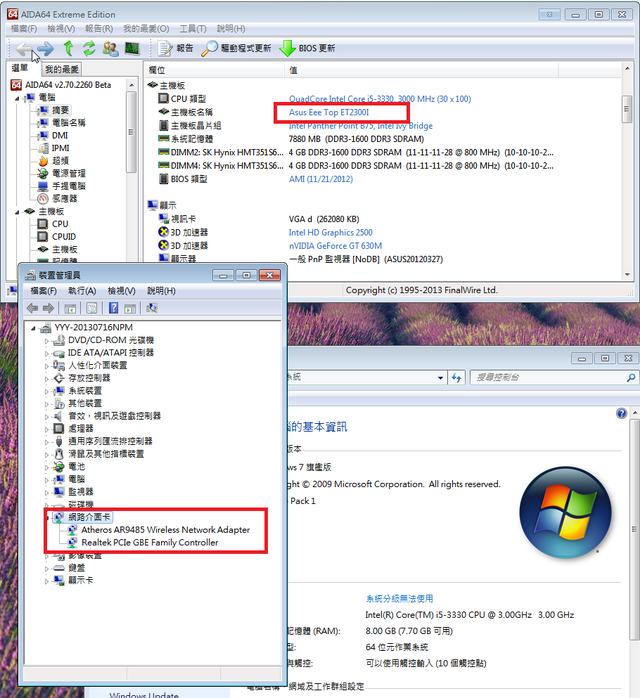Open the QuadCore Intel Core i5-3330 link
The image size is (640, 698).
380,99
